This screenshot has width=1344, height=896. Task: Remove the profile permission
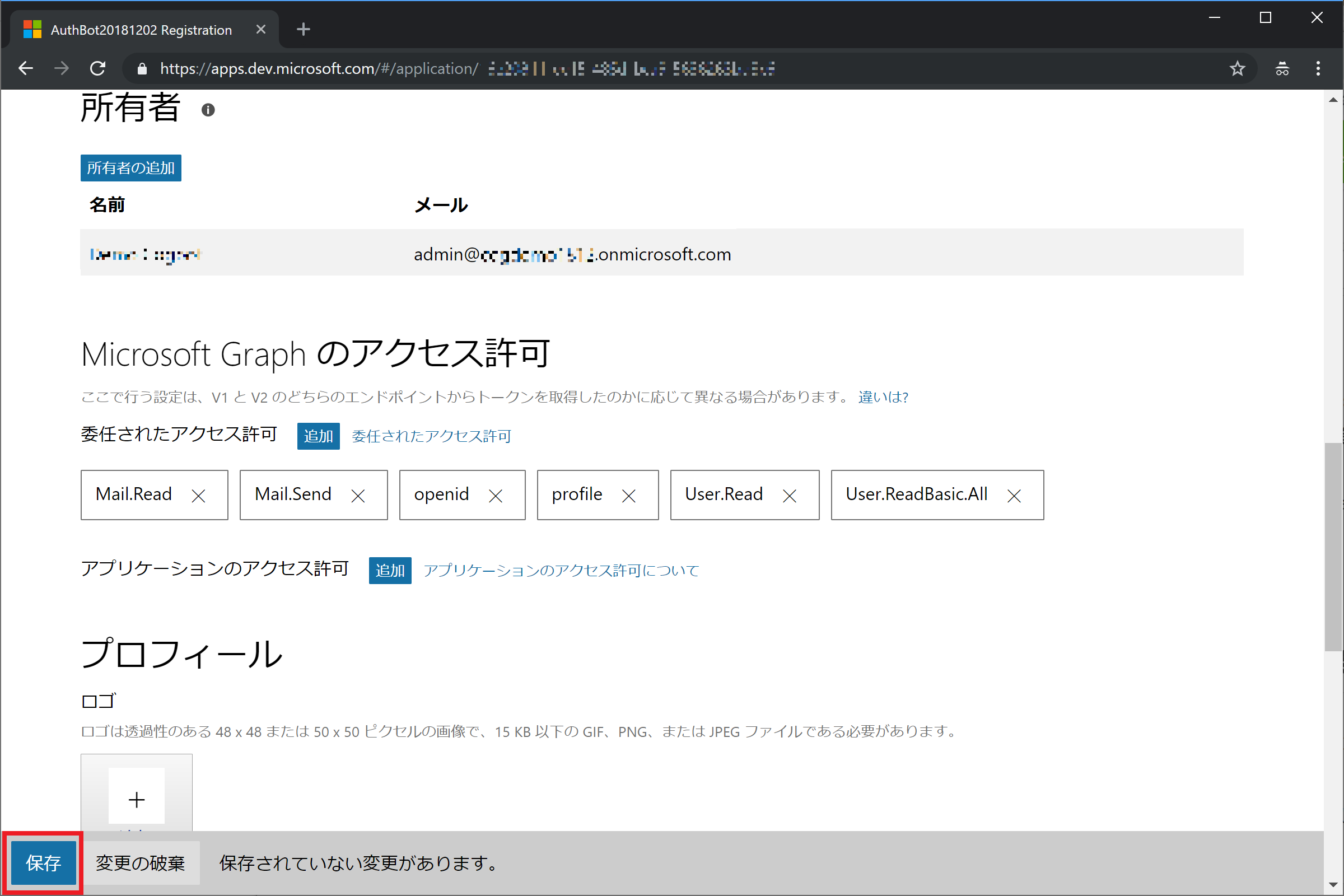pyautogui.click(x=628, y=496)
